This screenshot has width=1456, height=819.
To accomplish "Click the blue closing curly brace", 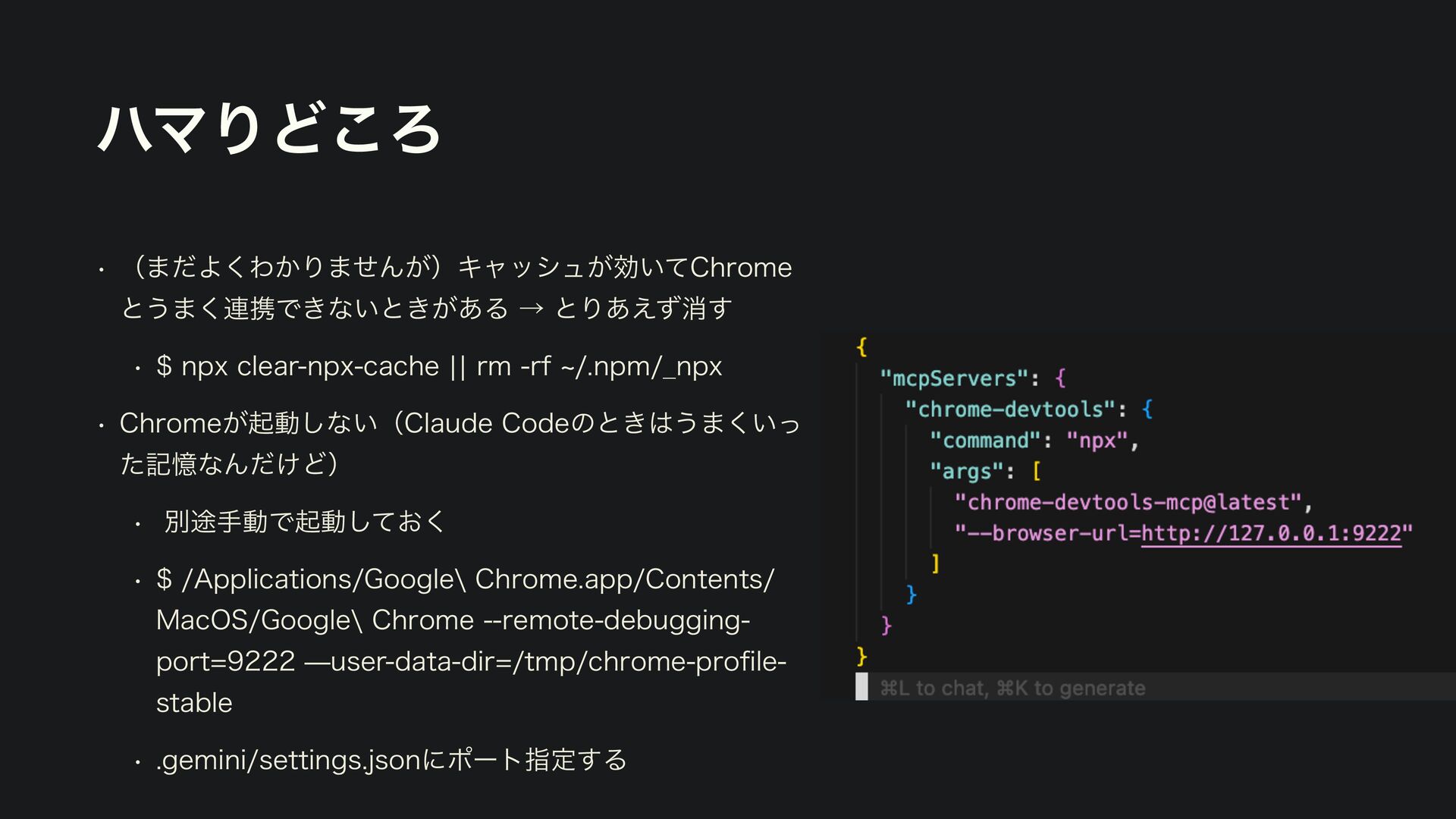I will [x=912, y=594].
